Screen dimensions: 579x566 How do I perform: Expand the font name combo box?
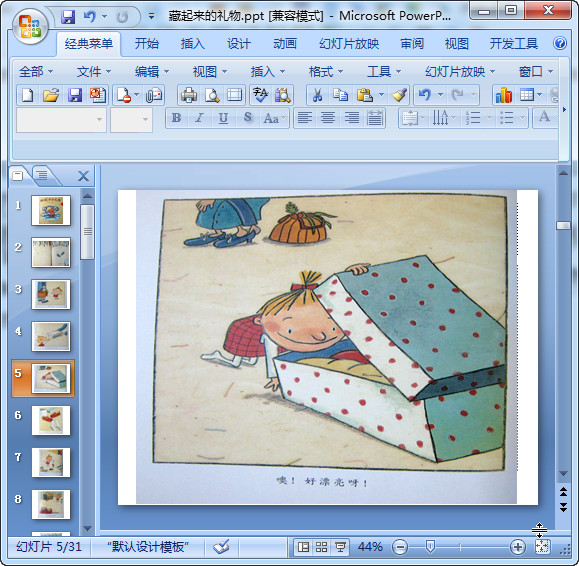(99, 120)
